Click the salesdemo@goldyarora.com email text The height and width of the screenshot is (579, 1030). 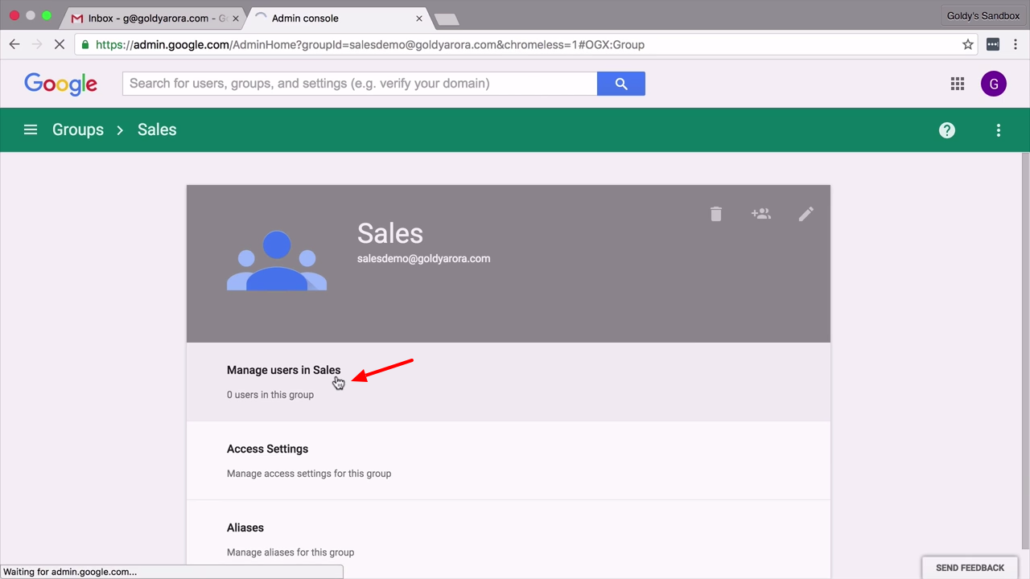424,258
